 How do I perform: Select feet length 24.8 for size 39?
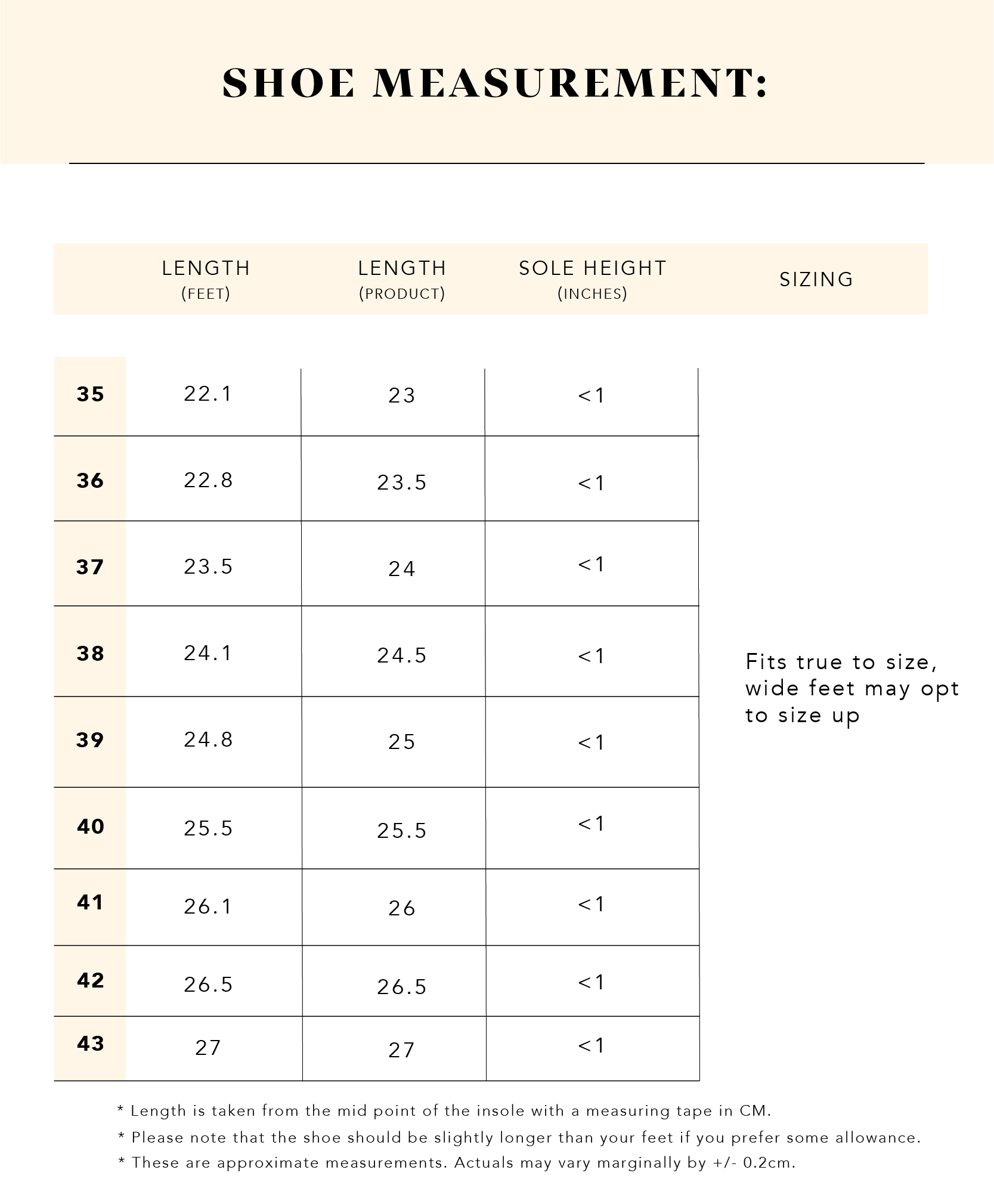[x=208, y=739]
